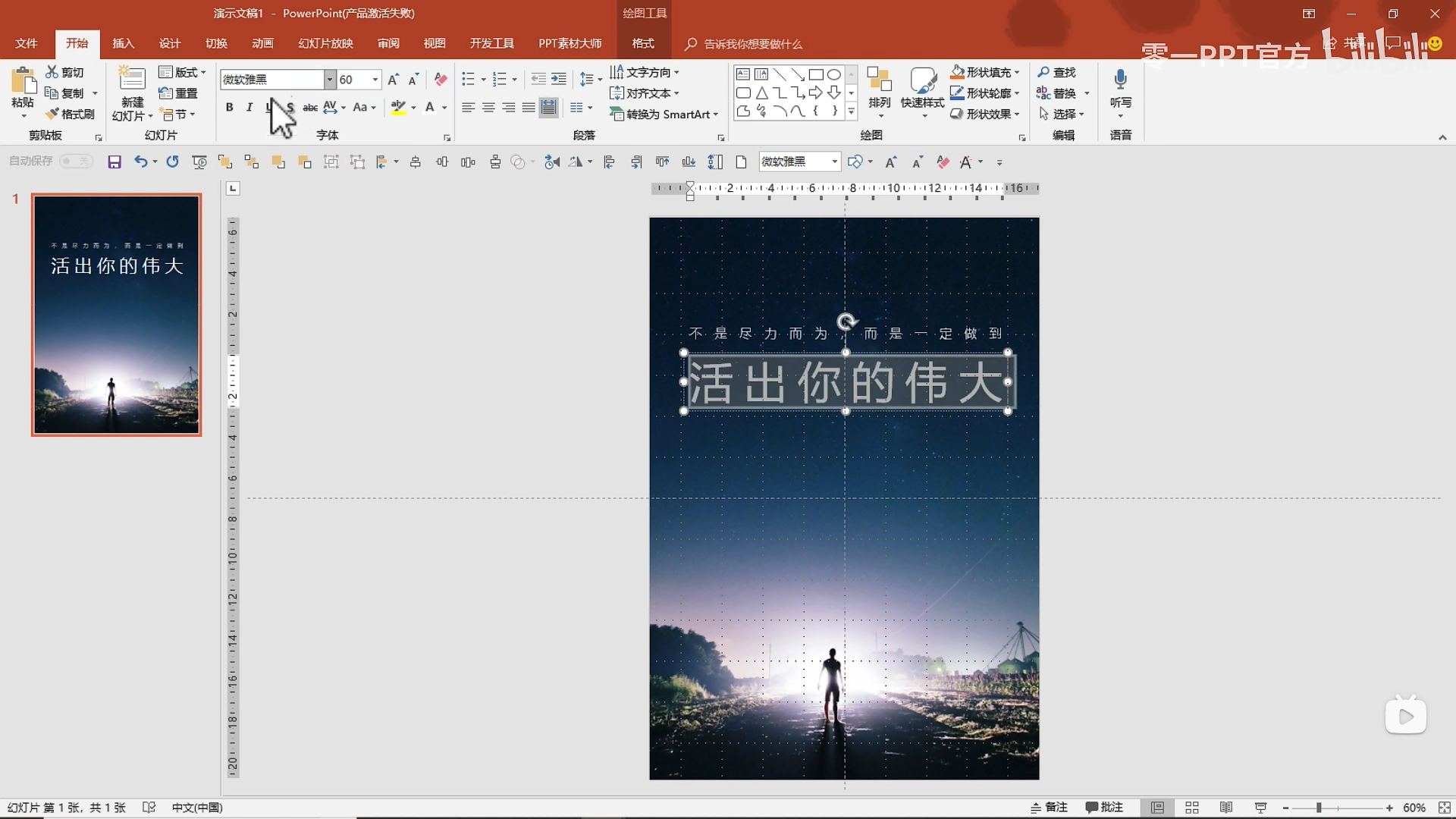The image size is (1456, 819).
Task: Align text left in paragraph group
Action: click(x=469, y=108)
